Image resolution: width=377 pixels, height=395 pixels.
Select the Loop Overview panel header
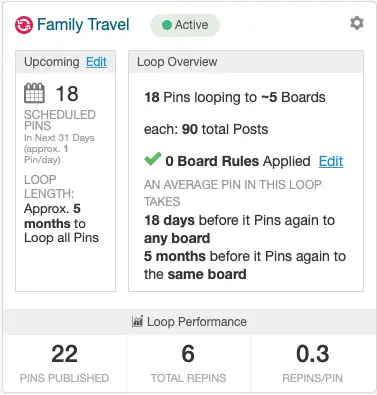pyautogui.click(x=246, y=62)
